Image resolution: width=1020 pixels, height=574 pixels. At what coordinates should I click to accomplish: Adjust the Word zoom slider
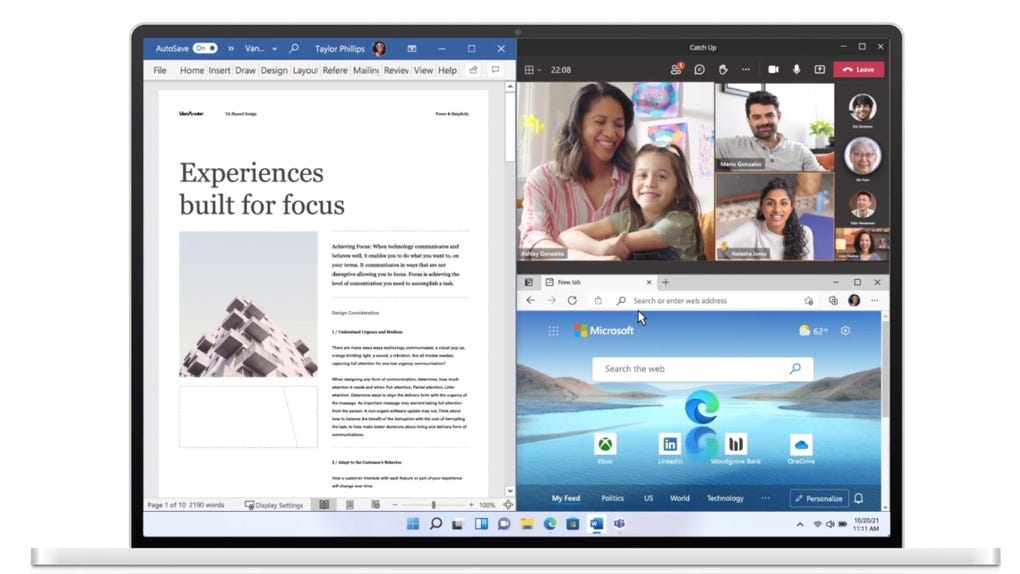(433, 505)
